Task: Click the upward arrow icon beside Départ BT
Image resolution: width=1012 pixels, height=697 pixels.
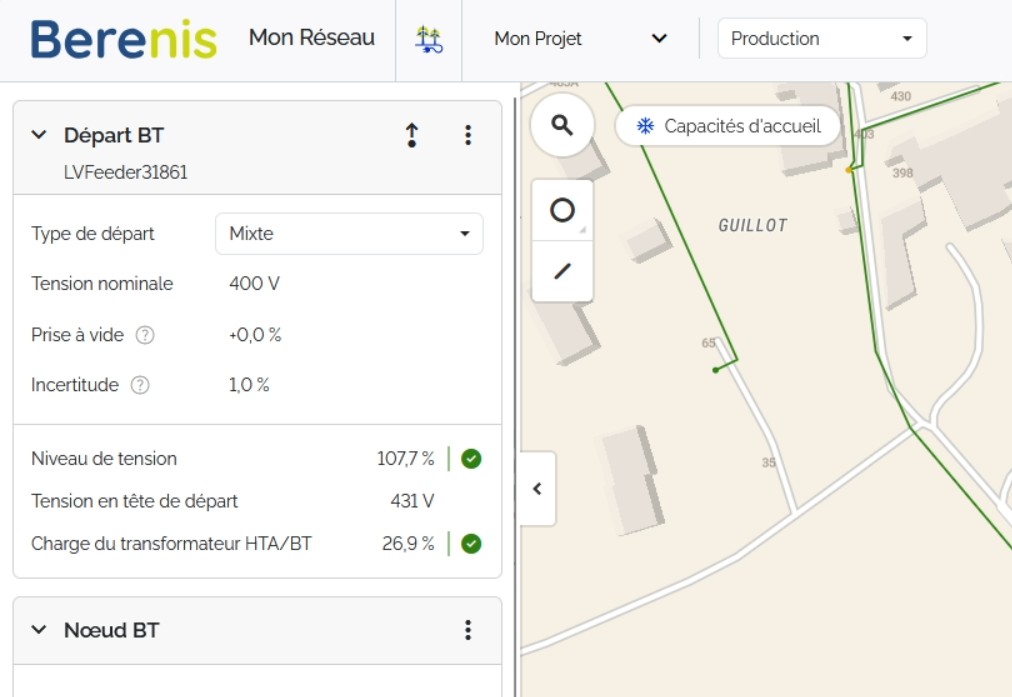Action: click(x=411, y=136)
